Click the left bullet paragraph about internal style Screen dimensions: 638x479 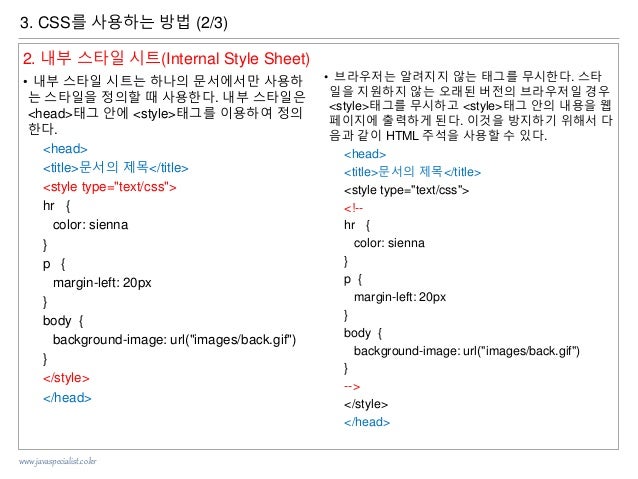[165, 105]
